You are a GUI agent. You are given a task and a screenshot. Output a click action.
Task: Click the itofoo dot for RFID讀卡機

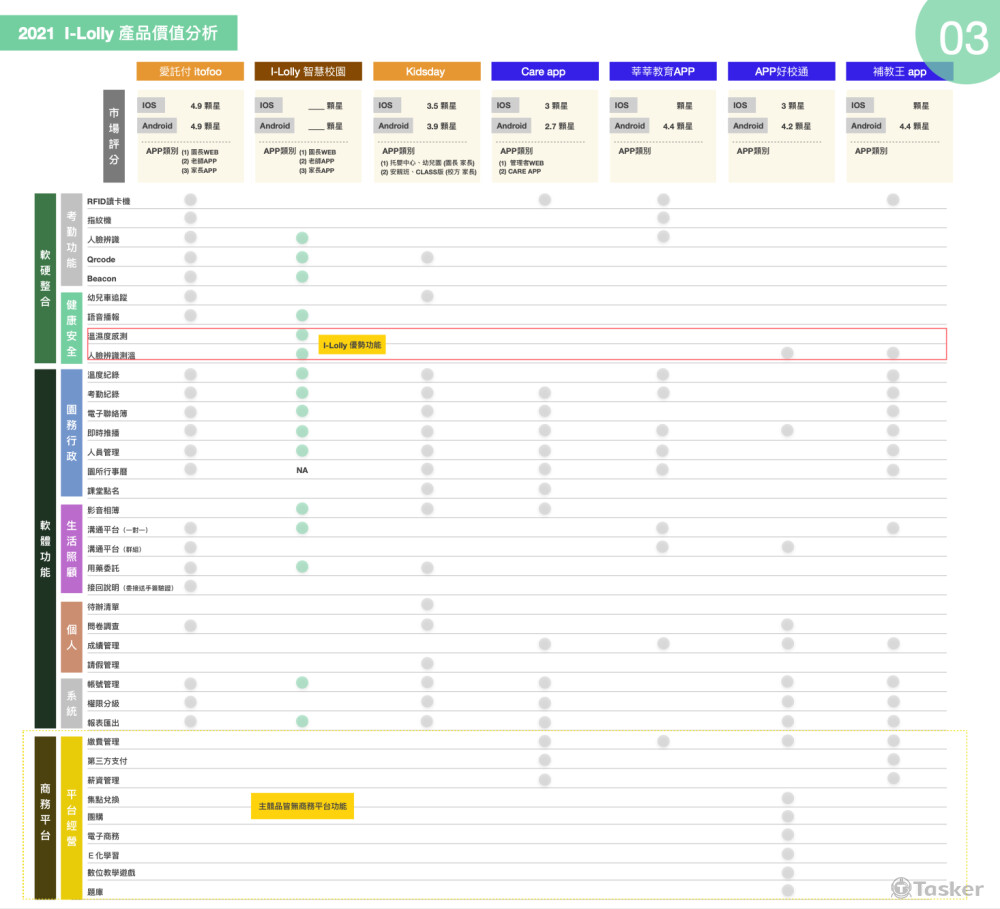click(x=190, y=200)
